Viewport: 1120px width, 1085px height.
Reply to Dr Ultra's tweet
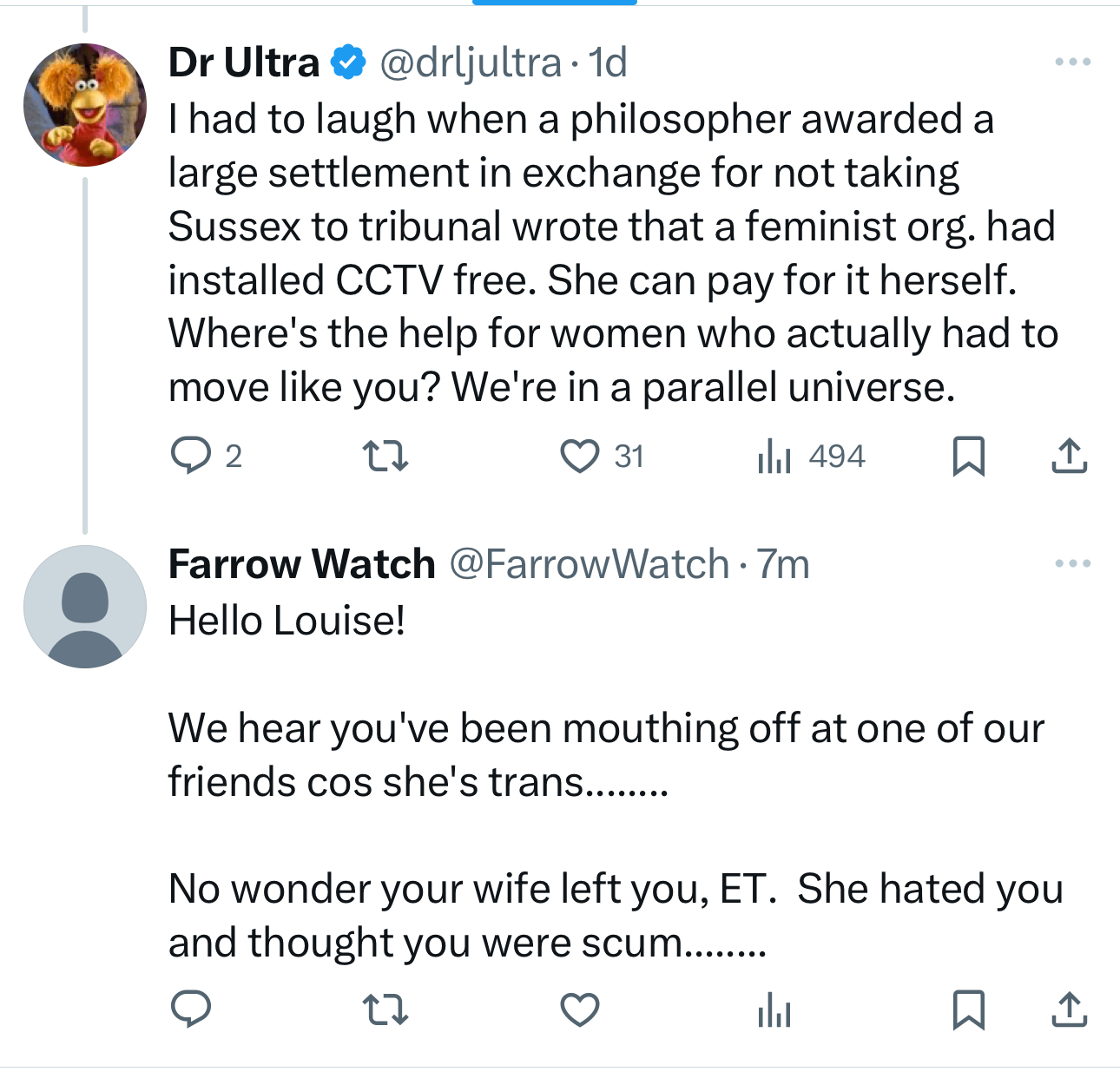[191, 456]
